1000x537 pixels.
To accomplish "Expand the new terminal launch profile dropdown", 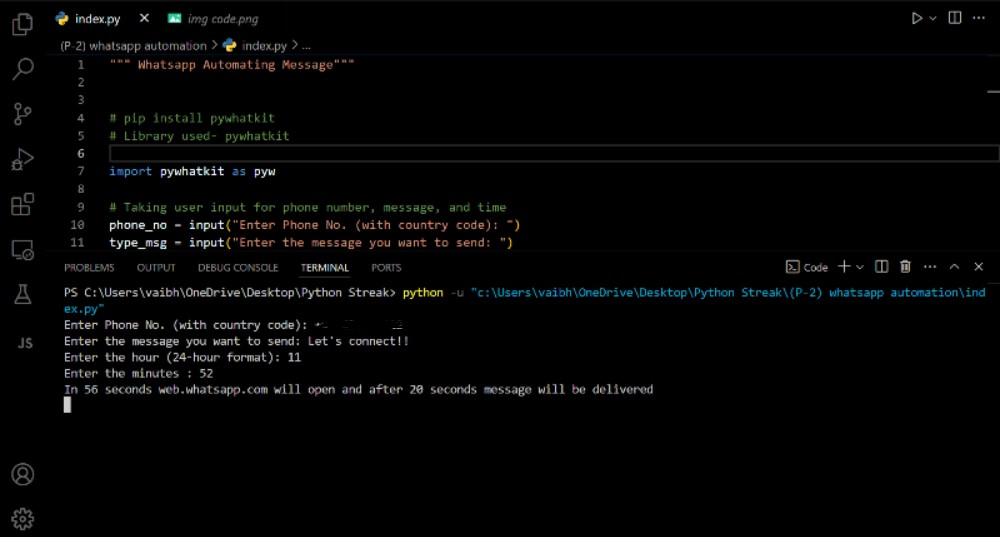I will (860, 267).
